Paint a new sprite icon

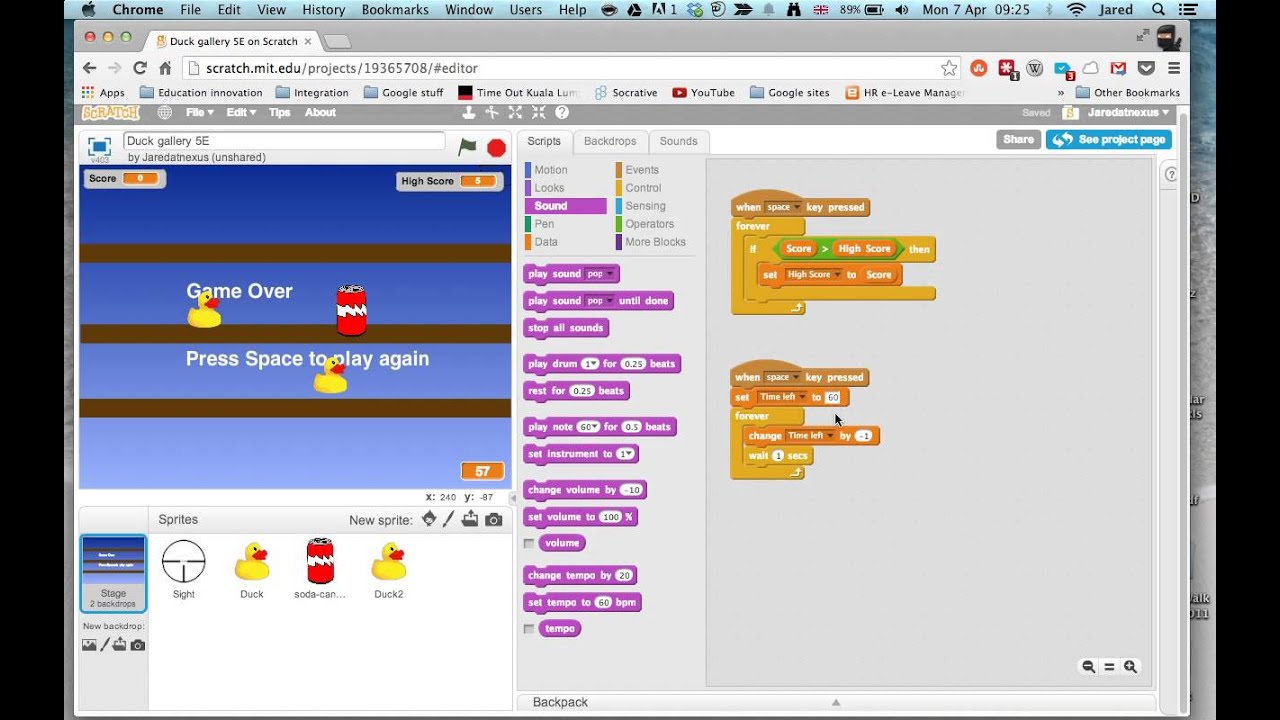[x=449, y=519]
